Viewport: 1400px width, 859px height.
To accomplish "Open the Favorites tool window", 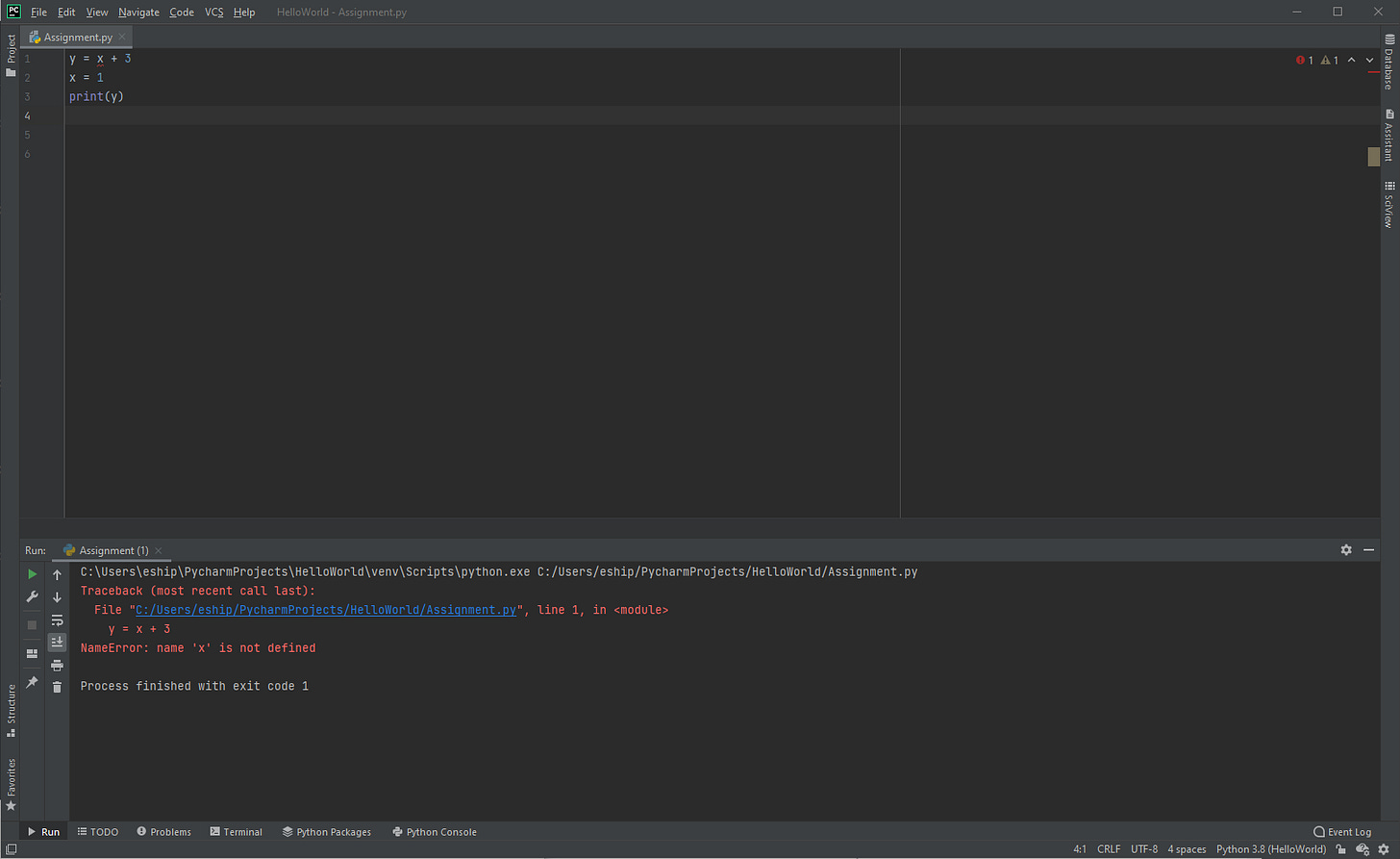I will [11, 784].
